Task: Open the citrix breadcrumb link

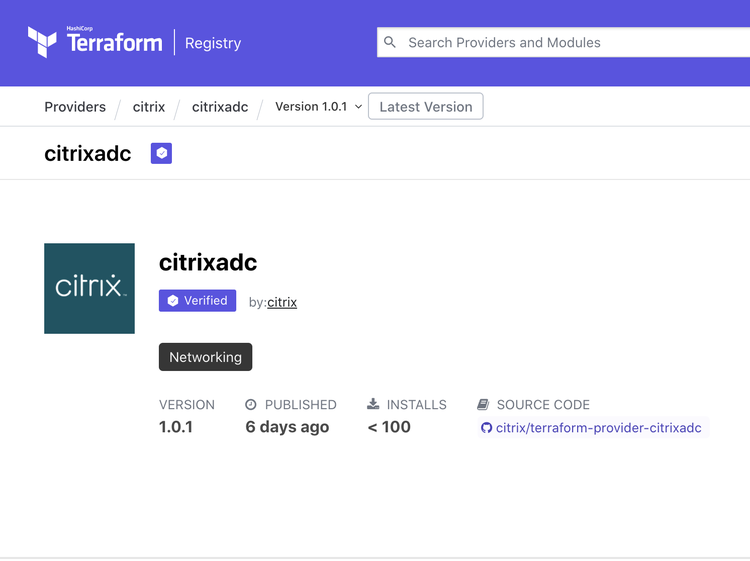Action: (149, 107)
